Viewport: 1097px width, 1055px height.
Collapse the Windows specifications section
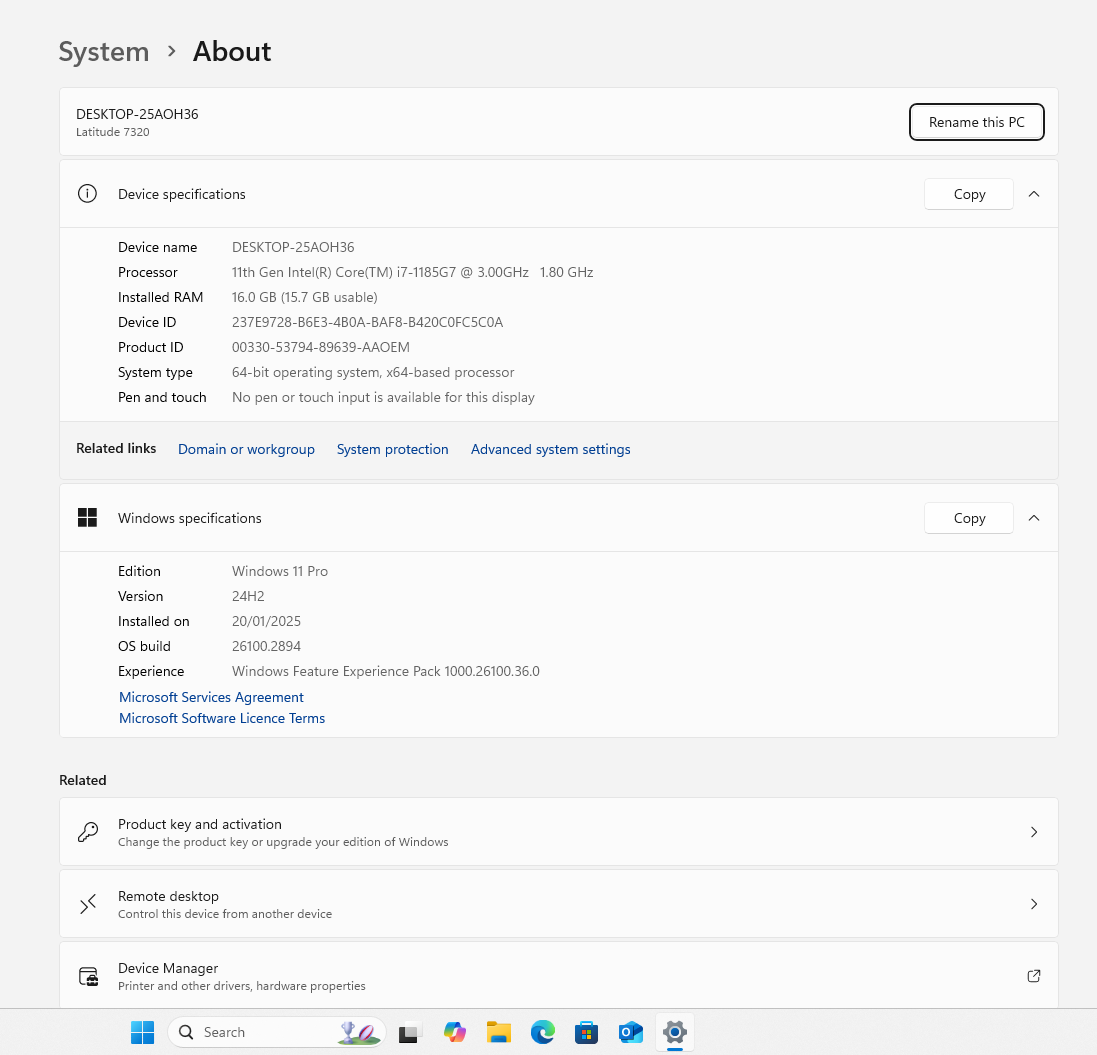pyautogui.click(x=1034, y=518)
